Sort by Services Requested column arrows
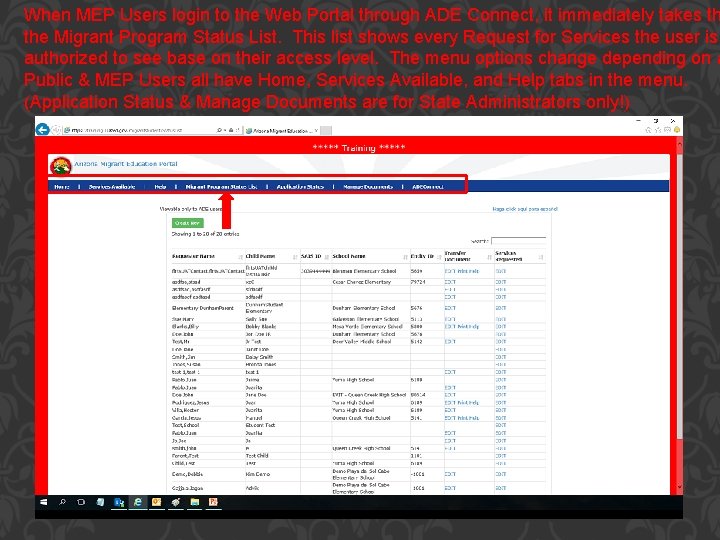The height and width of the screenshot is (540, 720). point(541,257)
